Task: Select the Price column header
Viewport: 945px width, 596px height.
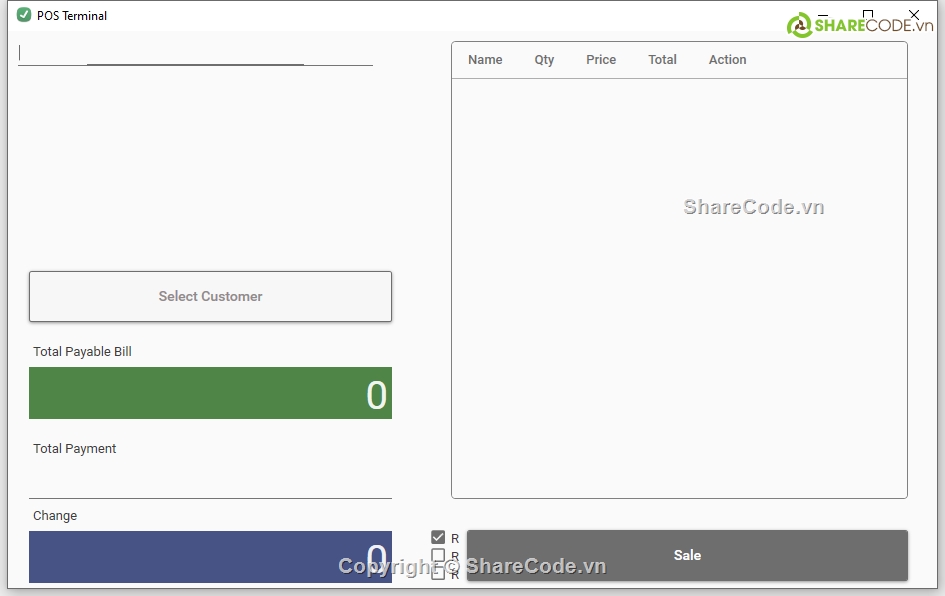Action: click(x=601, y=60)
